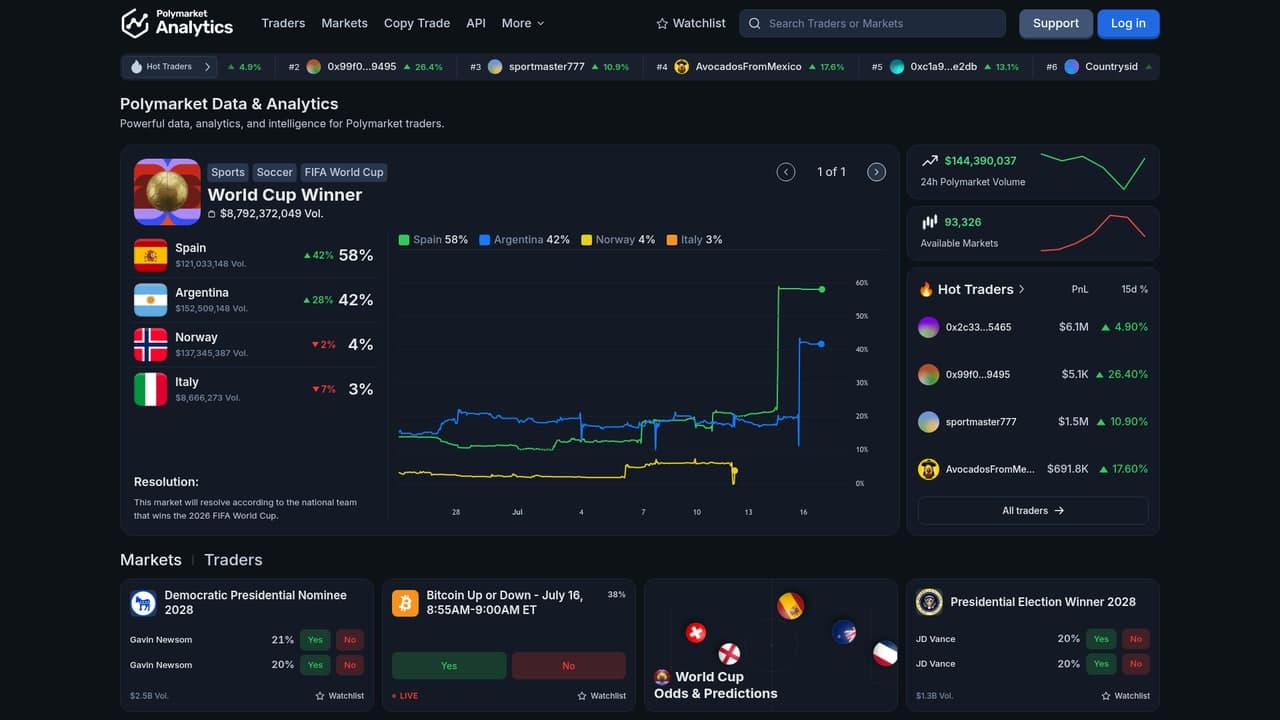
Task: Select the Soccer category tag
Action: (x=274, y=172)
